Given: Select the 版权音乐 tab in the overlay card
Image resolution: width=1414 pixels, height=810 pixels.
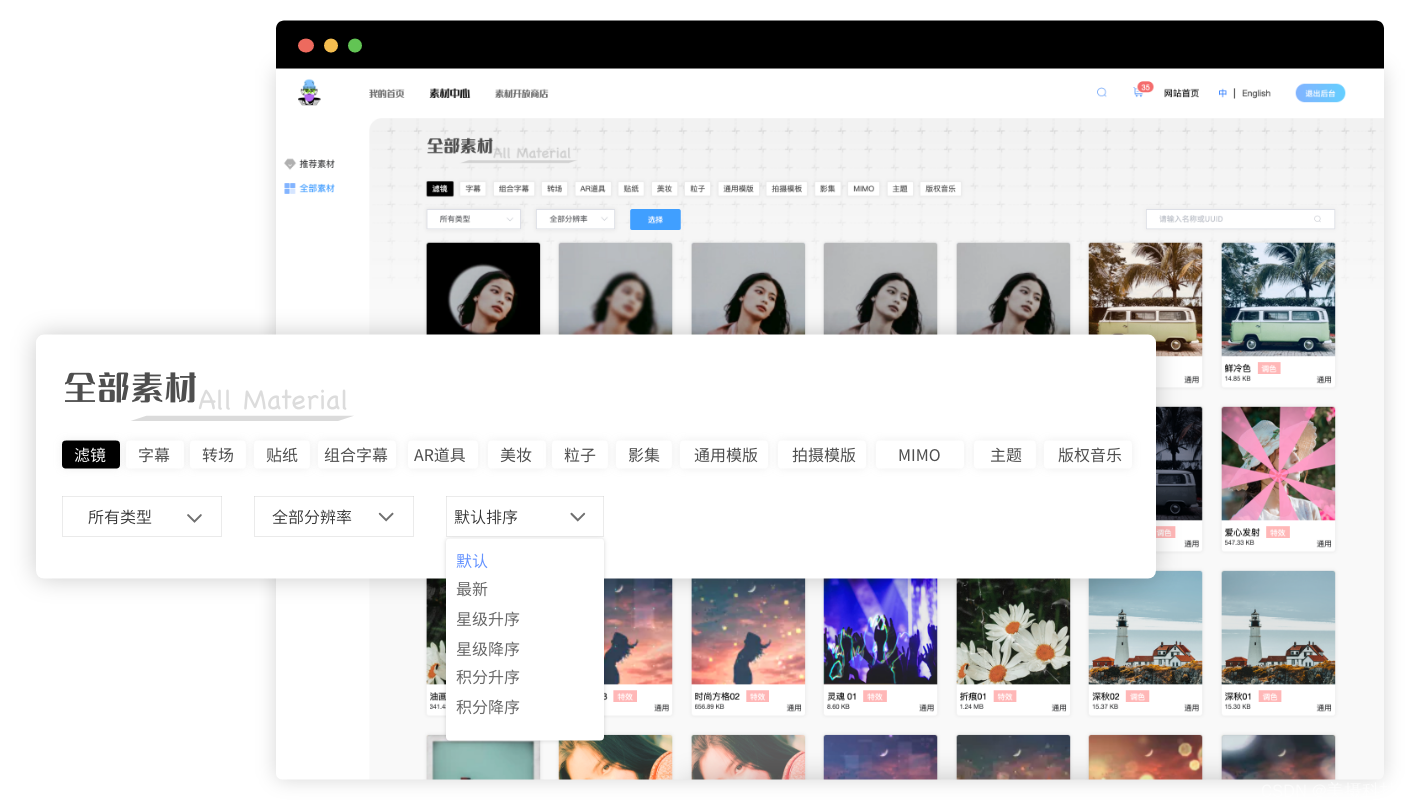Looking at the screenshot, I should [1089, 455].
